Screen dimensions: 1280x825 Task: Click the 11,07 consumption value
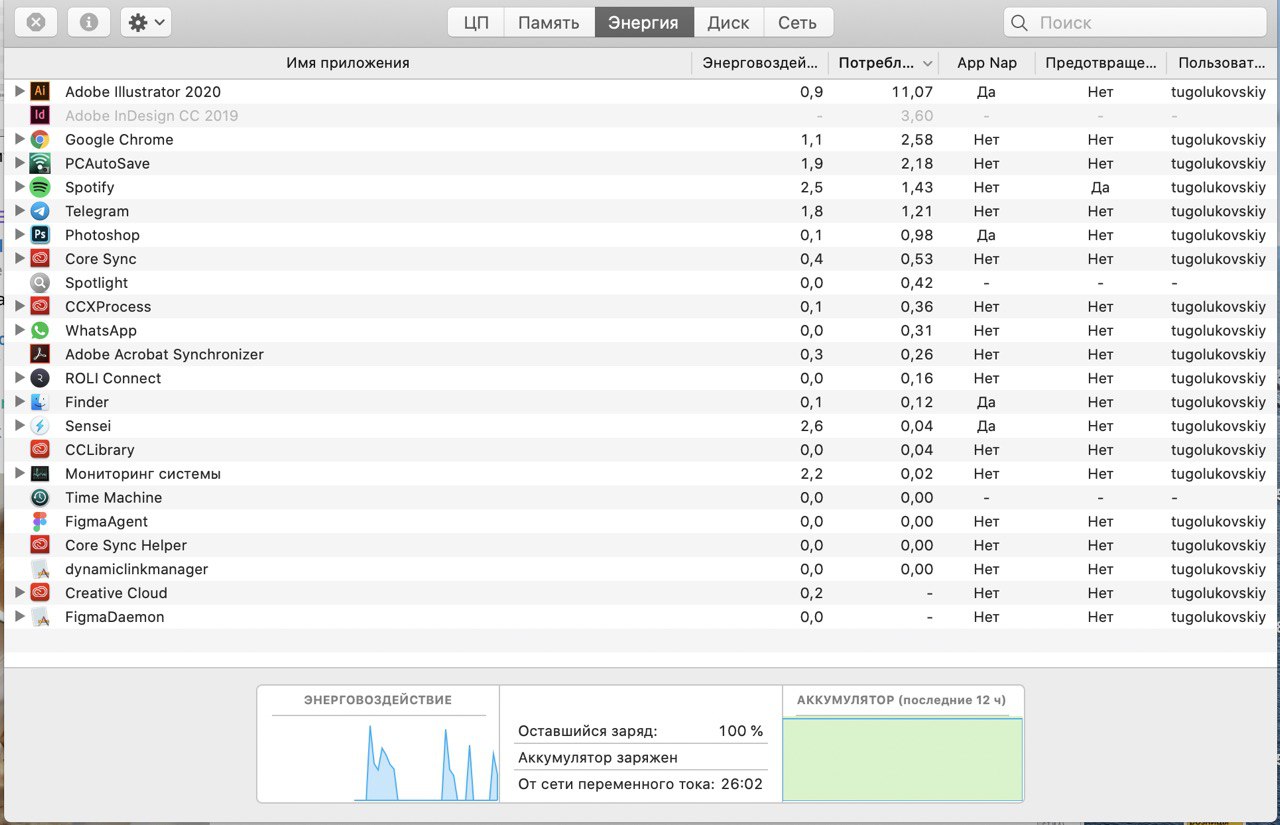point(912,91)
